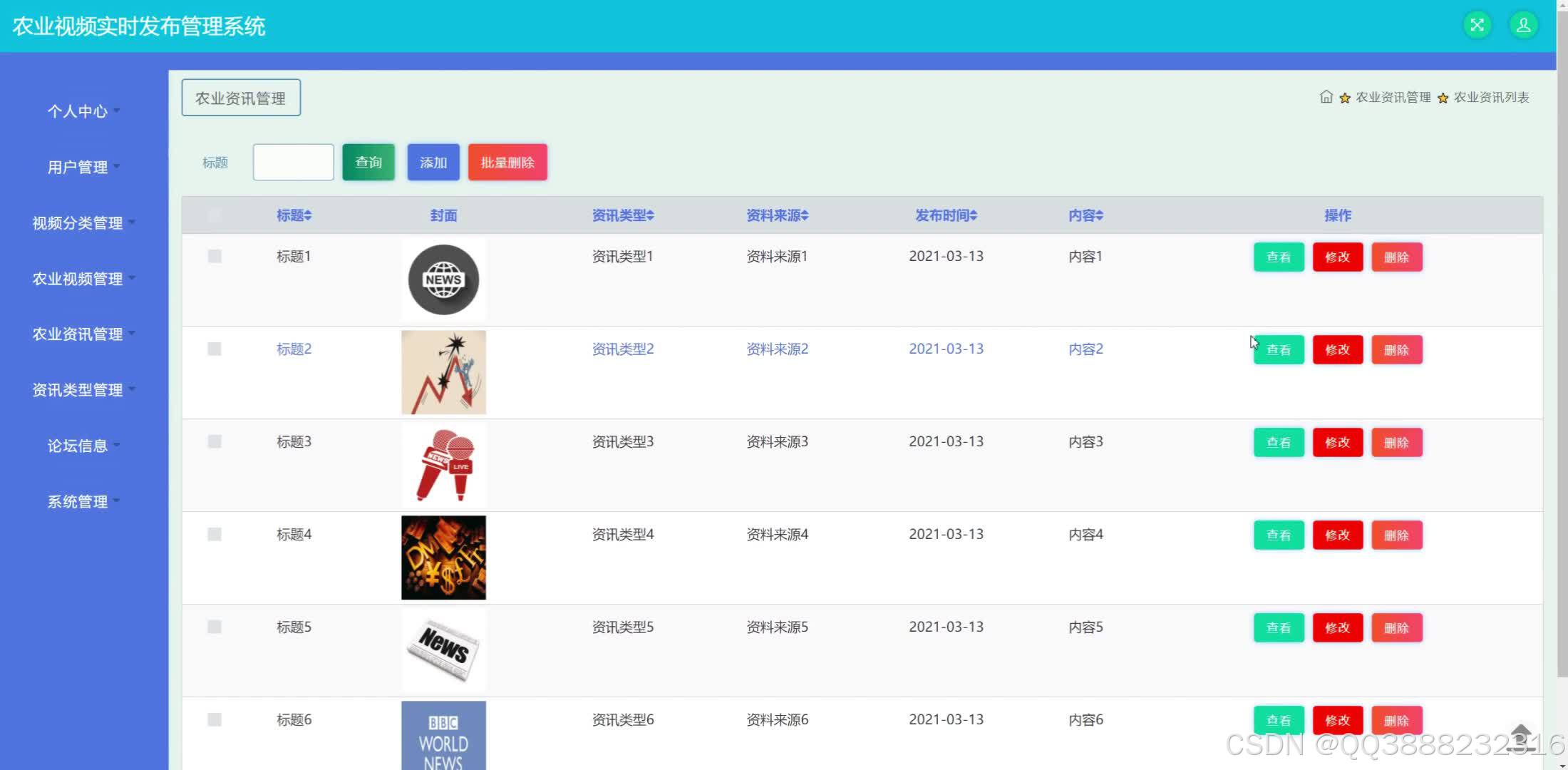Click the green 查看 button for 标题3
1568x770 pixels.
tap(1278, 442)
